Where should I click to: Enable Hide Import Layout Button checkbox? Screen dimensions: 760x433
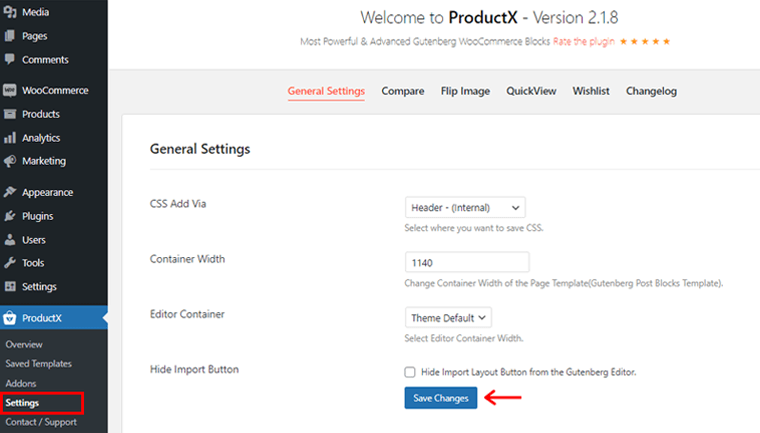(x=410, y=372)
